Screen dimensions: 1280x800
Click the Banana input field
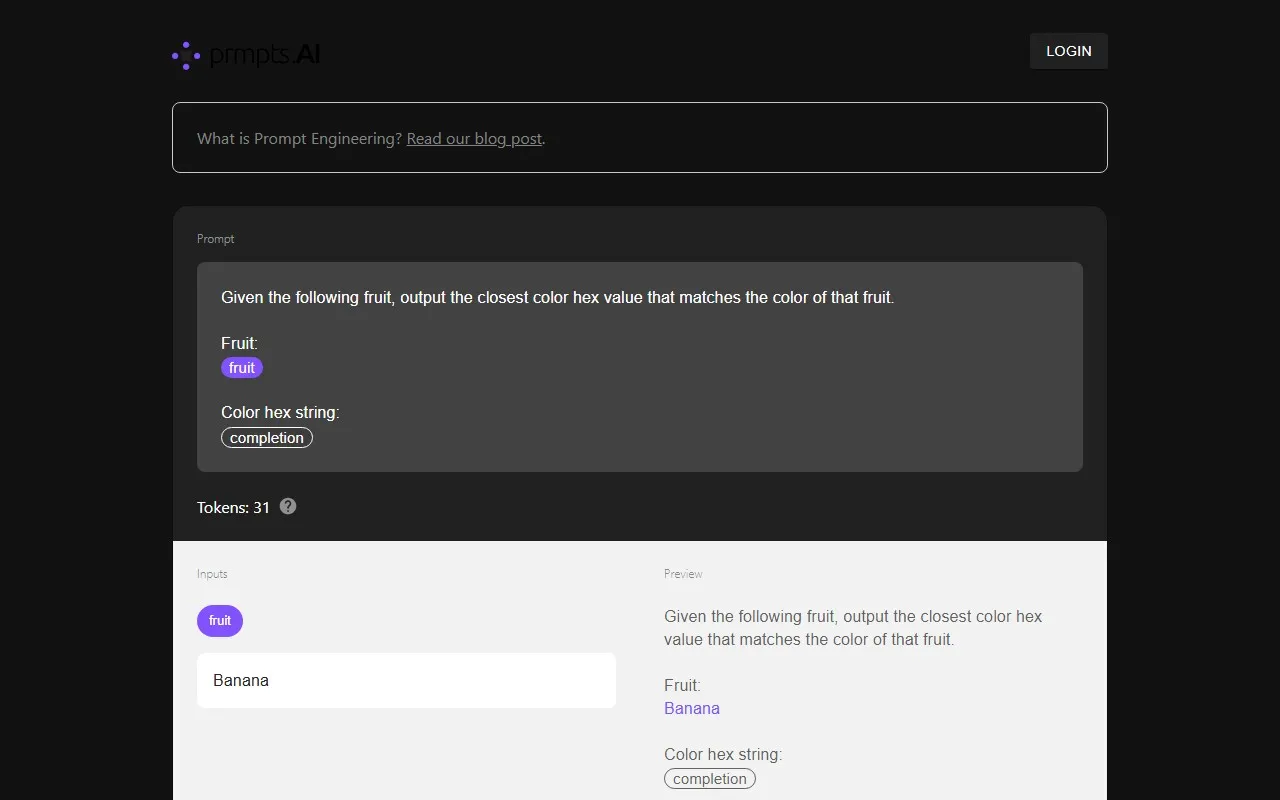click(x=406, y=680)
